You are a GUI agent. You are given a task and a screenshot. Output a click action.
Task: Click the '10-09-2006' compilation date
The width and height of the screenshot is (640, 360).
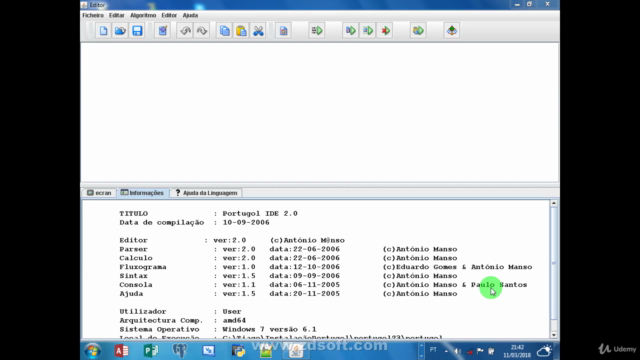[x=246, y=222]
